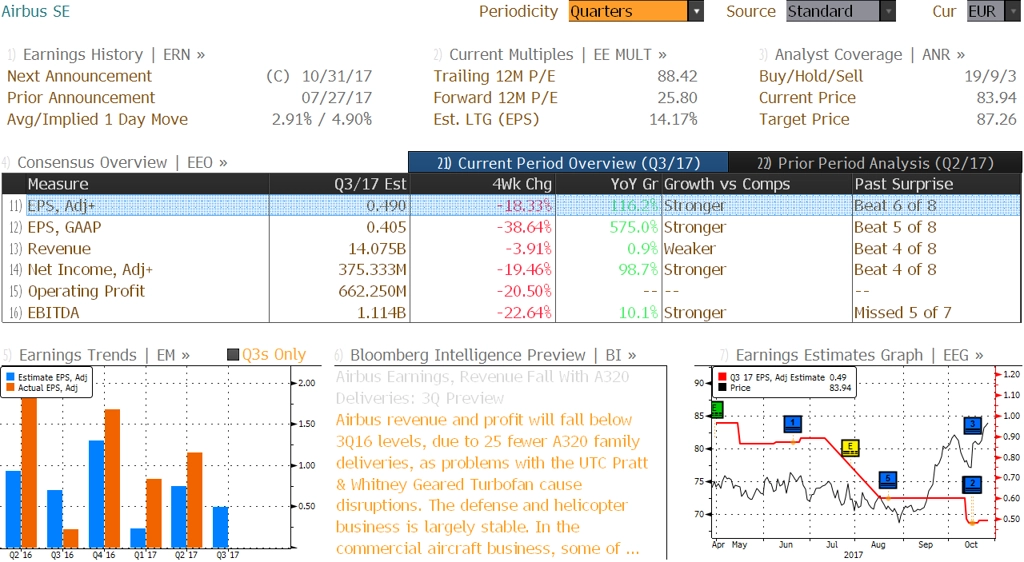This screenshot has height=562, width=1024.
Task: Switch to Prior Period Analysis (Q2/17) tab
Action: (x=875, y=163)
